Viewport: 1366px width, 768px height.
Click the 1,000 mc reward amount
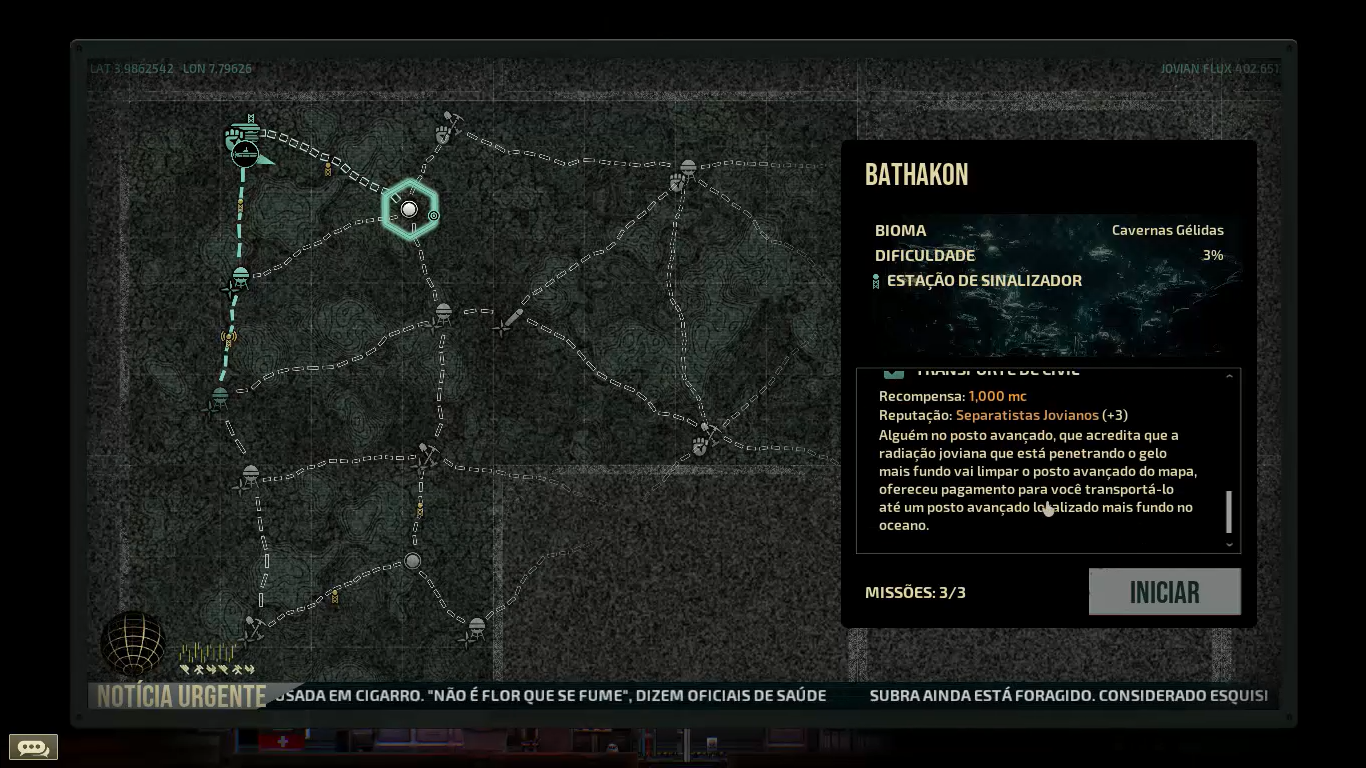pos(997,396)
